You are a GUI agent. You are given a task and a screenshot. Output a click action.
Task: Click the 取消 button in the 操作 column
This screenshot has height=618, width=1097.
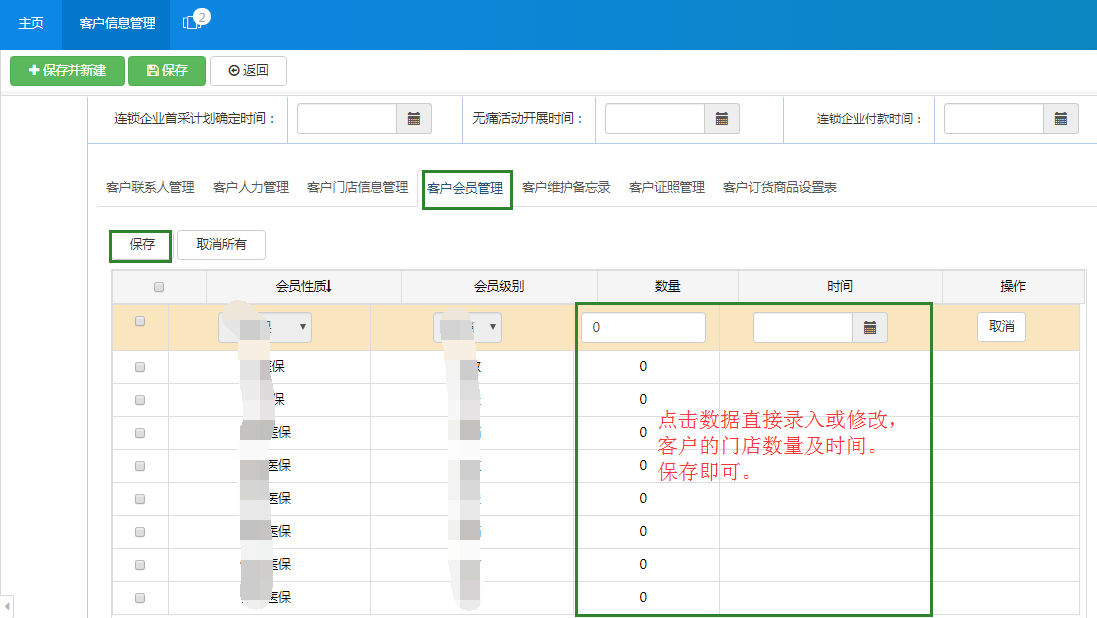[x=1000, y=327]
